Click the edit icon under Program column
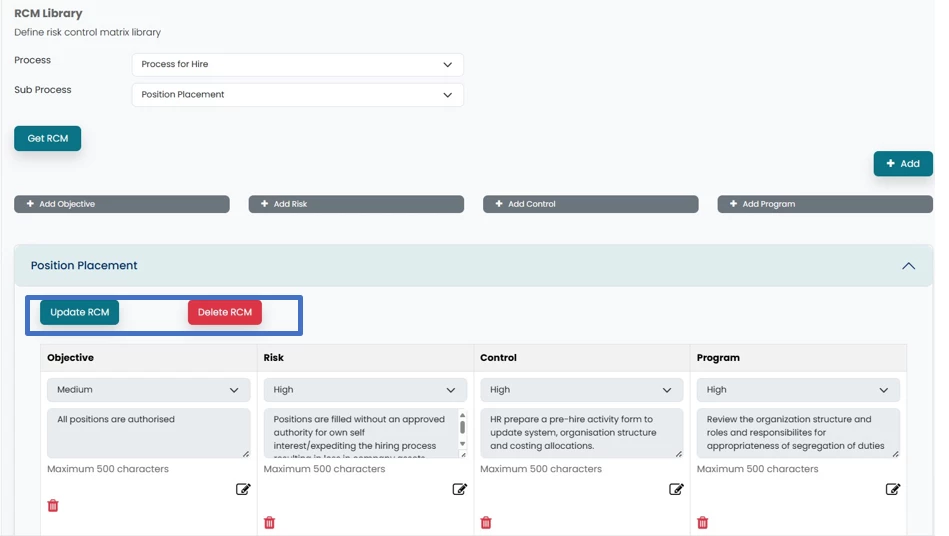The width and height of the screenshot is (949, 536). click(893, 489)
